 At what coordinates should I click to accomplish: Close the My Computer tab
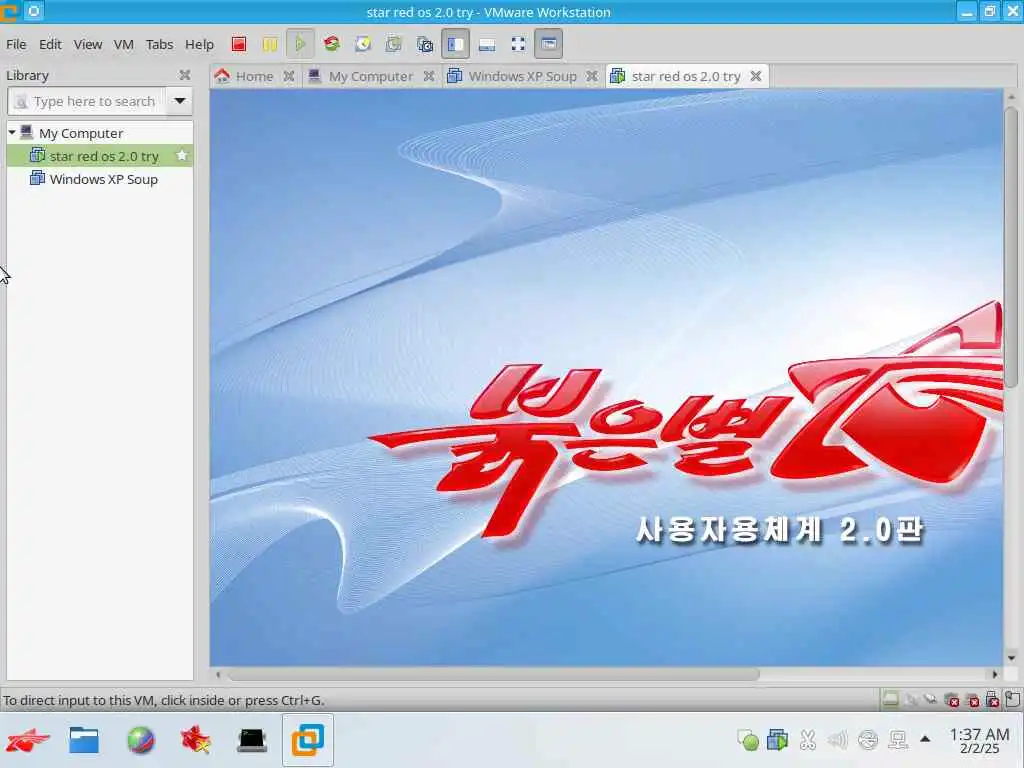pos(428,76)
